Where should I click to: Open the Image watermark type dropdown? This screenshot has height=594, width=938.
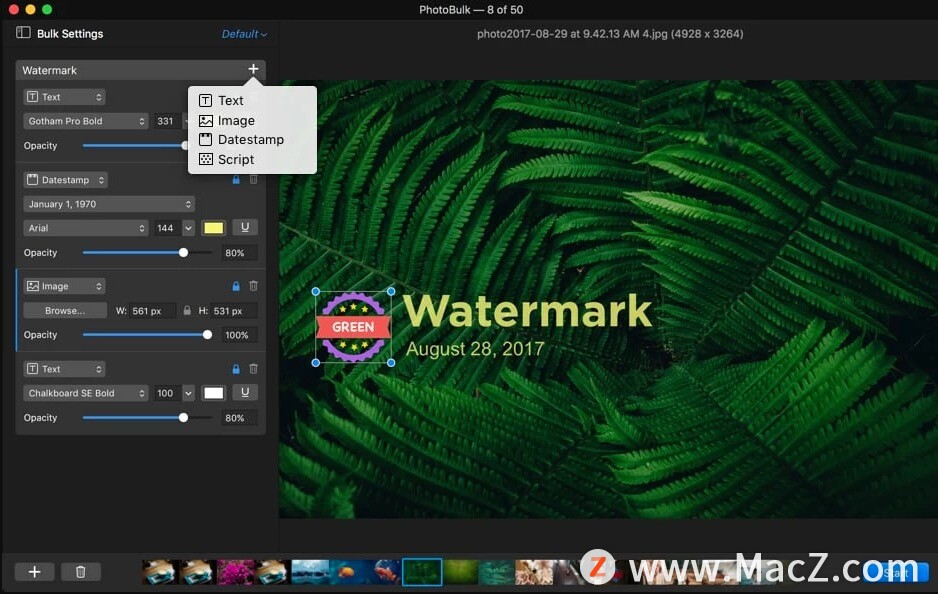(x=65, y=286)
